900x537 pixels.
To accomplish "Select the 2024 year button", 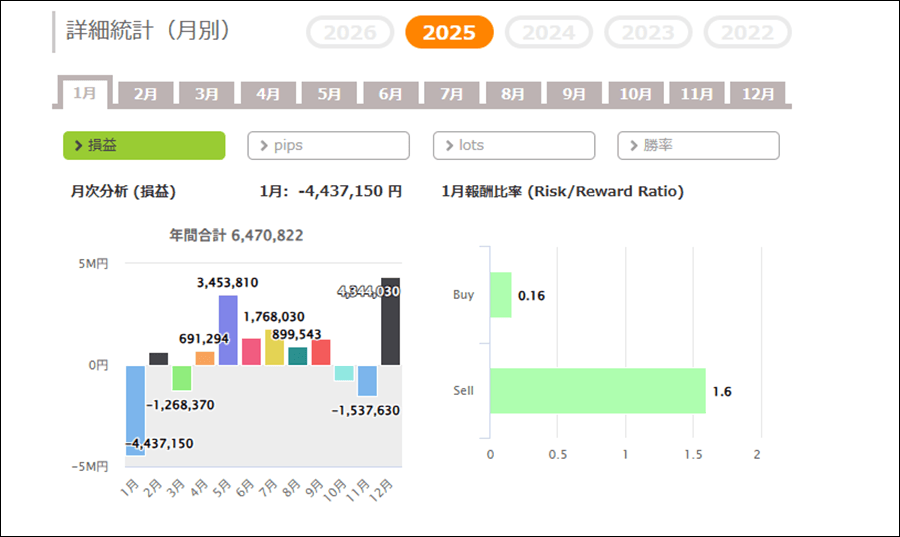I will (x=549, y=32).
